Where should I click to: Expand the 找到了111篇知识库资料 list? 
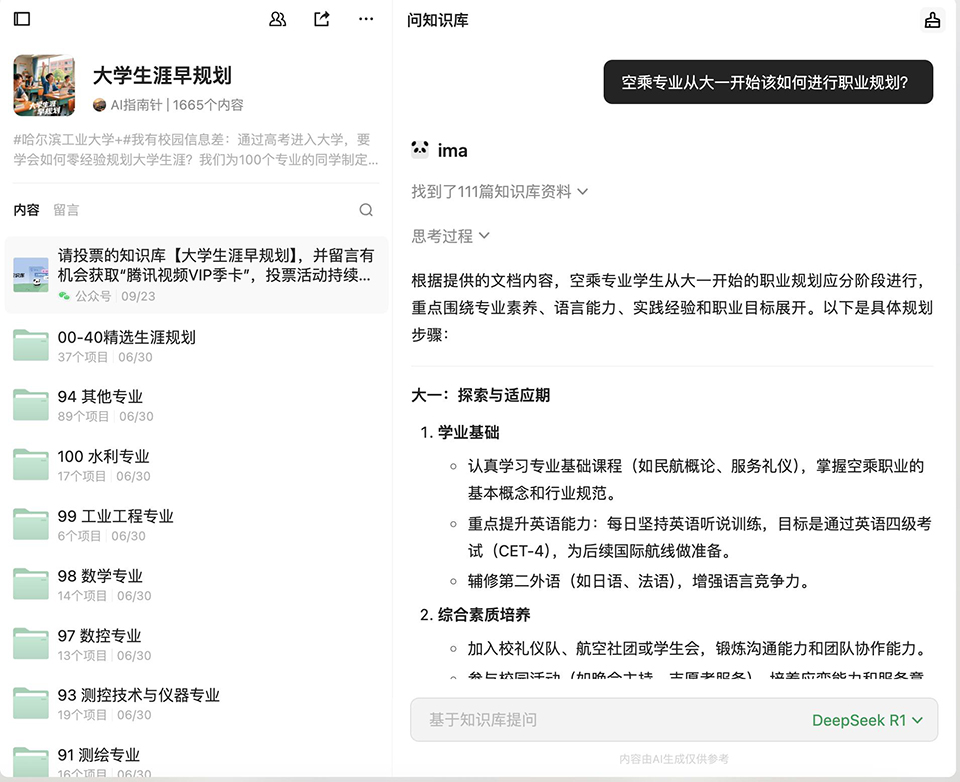pos(499,191)
